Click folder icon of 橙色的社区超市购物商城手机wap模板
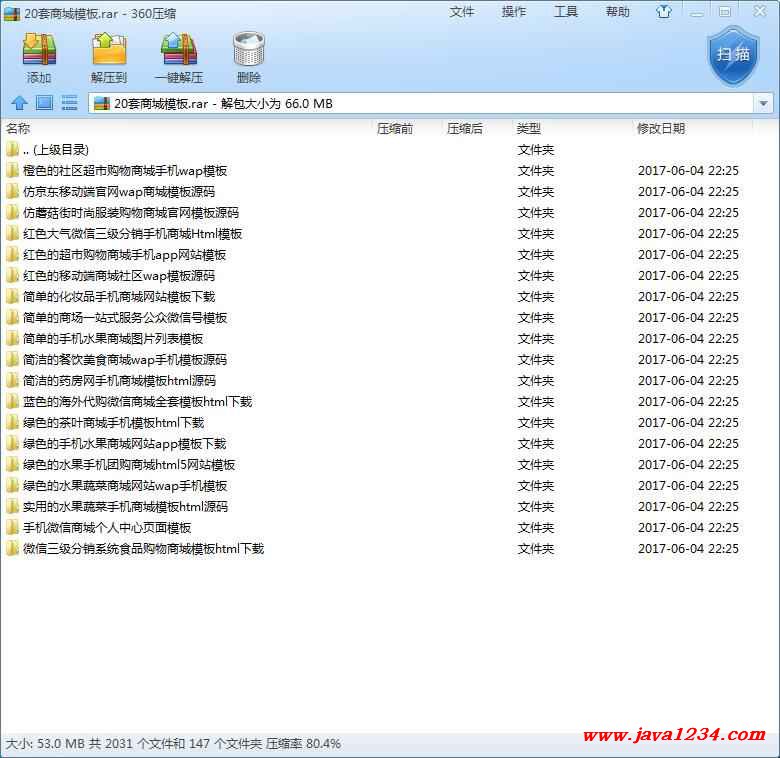The width and height of the screenshot is (780, 758). pos(12,171)
